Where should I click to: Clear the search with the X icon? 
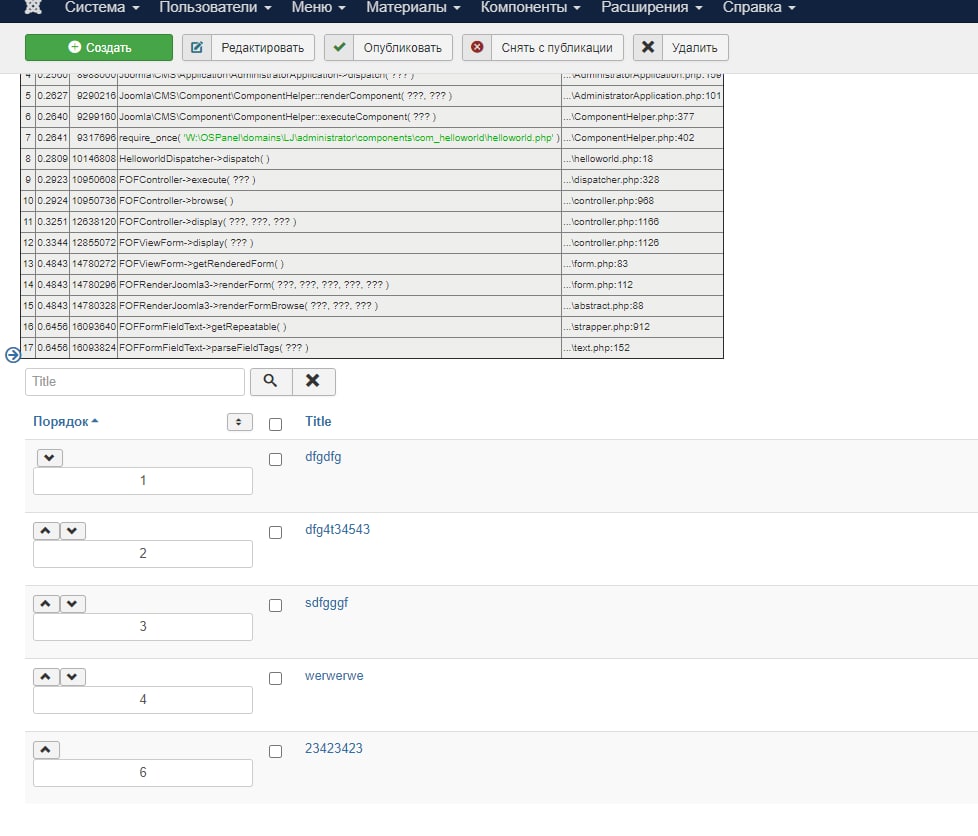pos(313,381)
